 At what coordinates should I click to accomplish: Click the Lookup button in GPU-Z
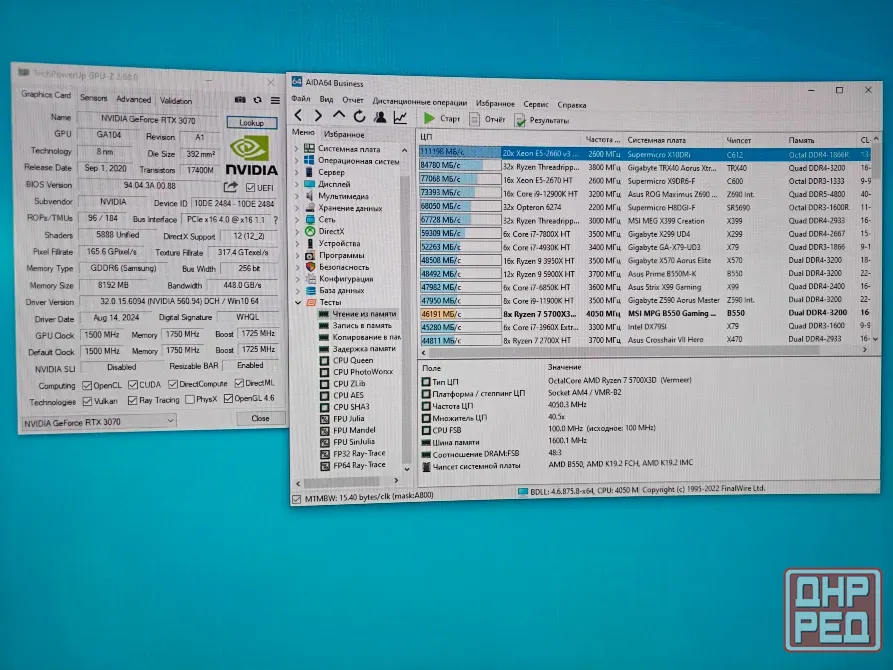point(252,122)
